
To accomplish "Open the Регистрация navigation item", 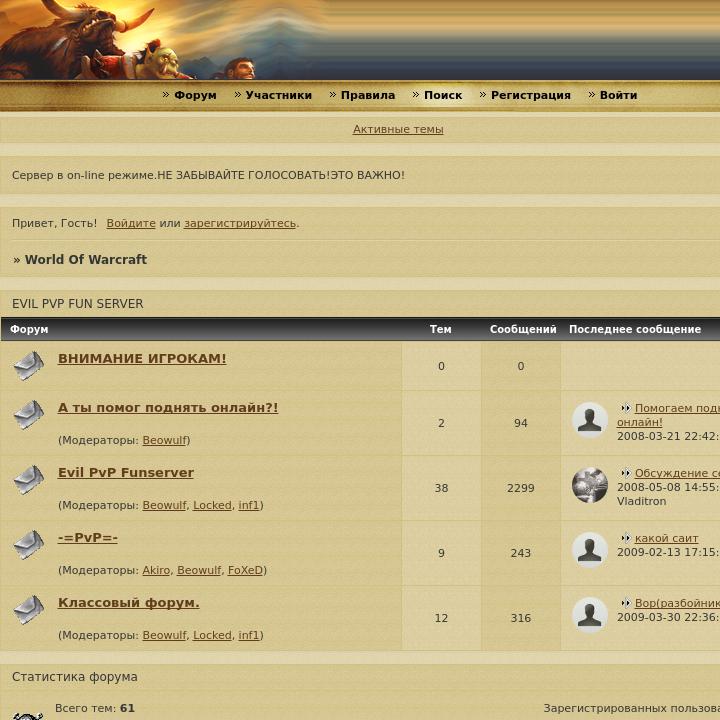I will coord(531,95).
